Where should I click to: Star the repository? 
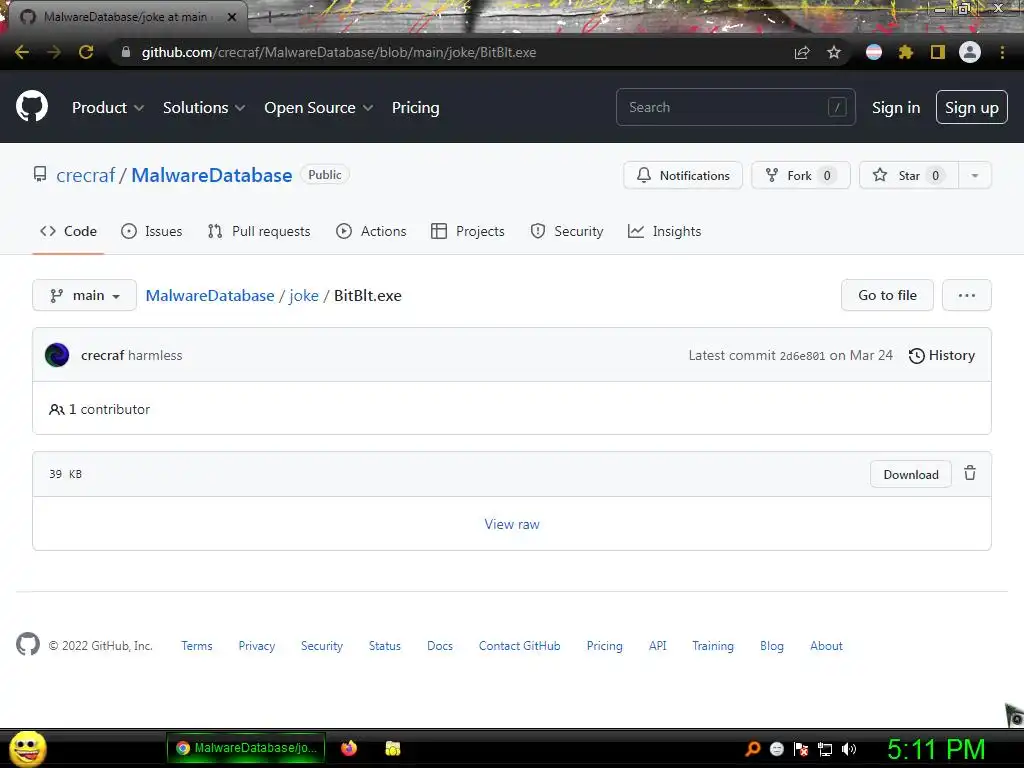click(x=909, y=175)
